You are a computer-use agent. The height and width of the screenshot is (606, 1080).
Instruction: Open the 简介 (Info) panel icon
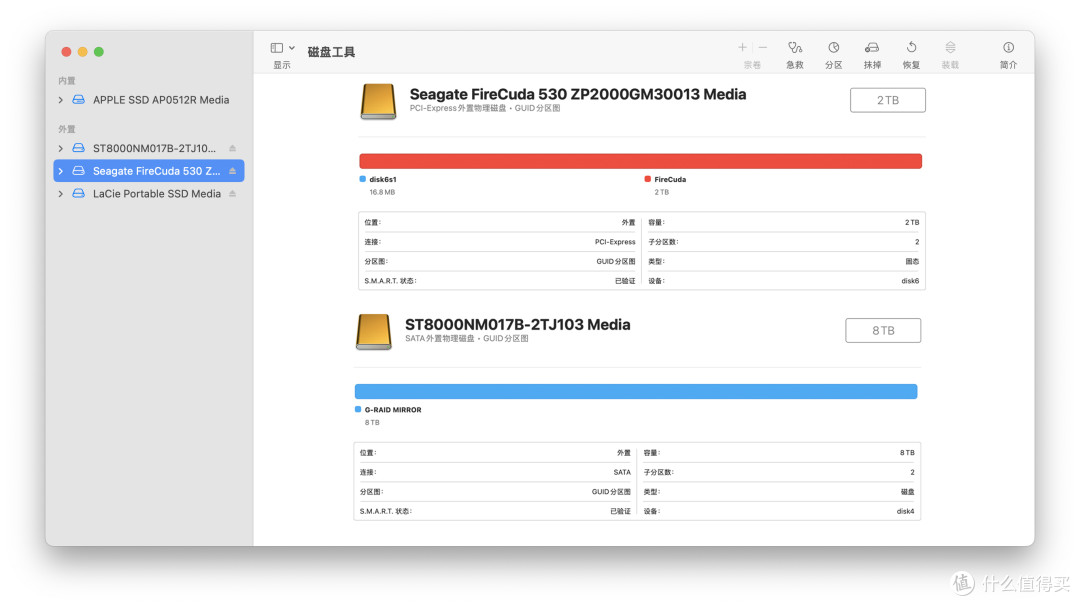tap(1008, 48)
